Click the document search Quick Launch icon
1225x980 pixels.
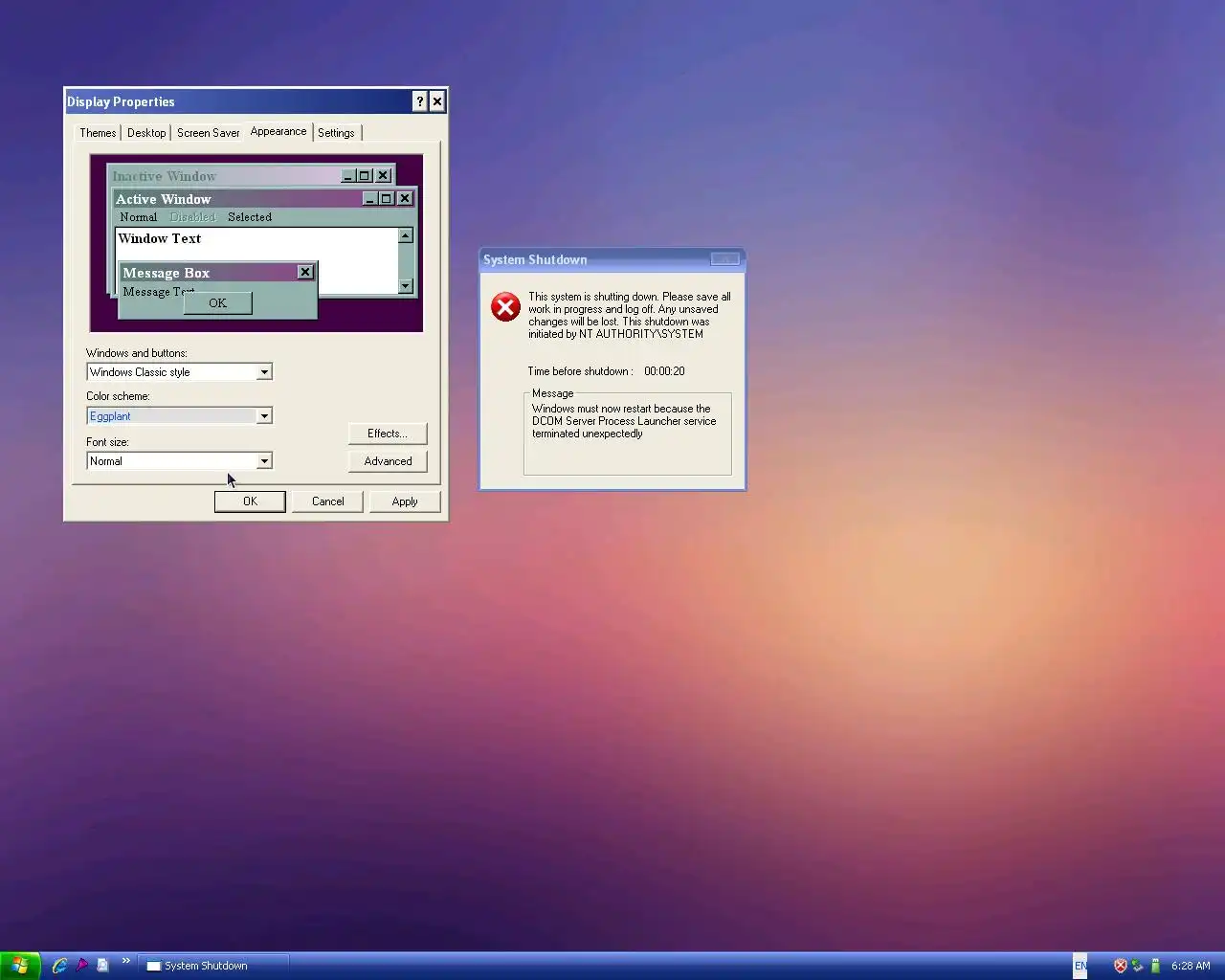(x=102, y=966)
